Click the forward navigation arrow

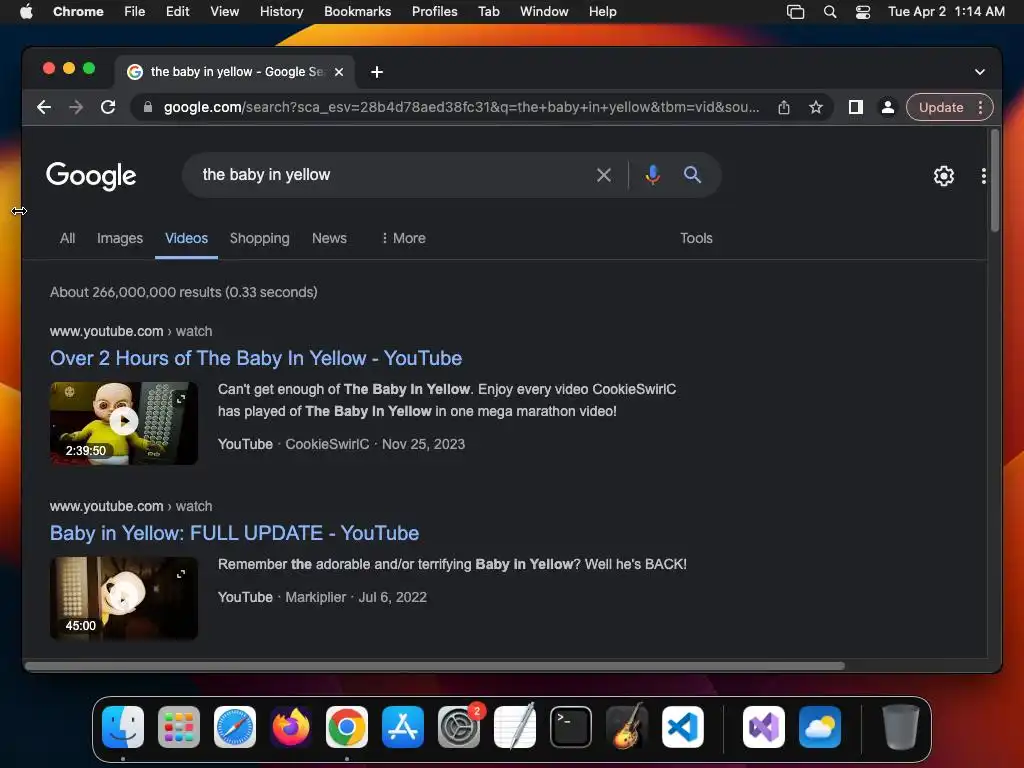[x=76, y=107]
